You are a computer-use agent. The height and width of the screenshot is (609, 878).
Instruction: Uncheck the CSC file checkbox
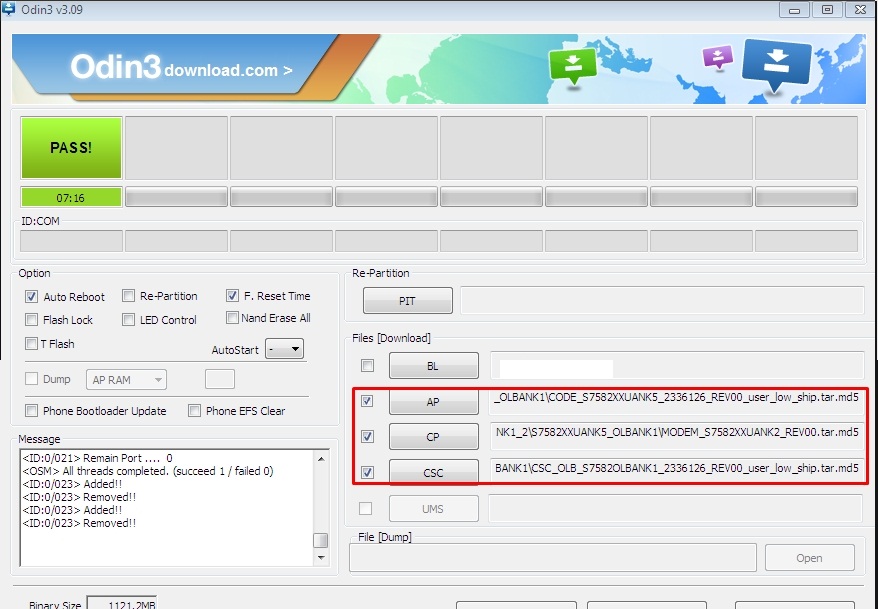[x=367, y=472]
